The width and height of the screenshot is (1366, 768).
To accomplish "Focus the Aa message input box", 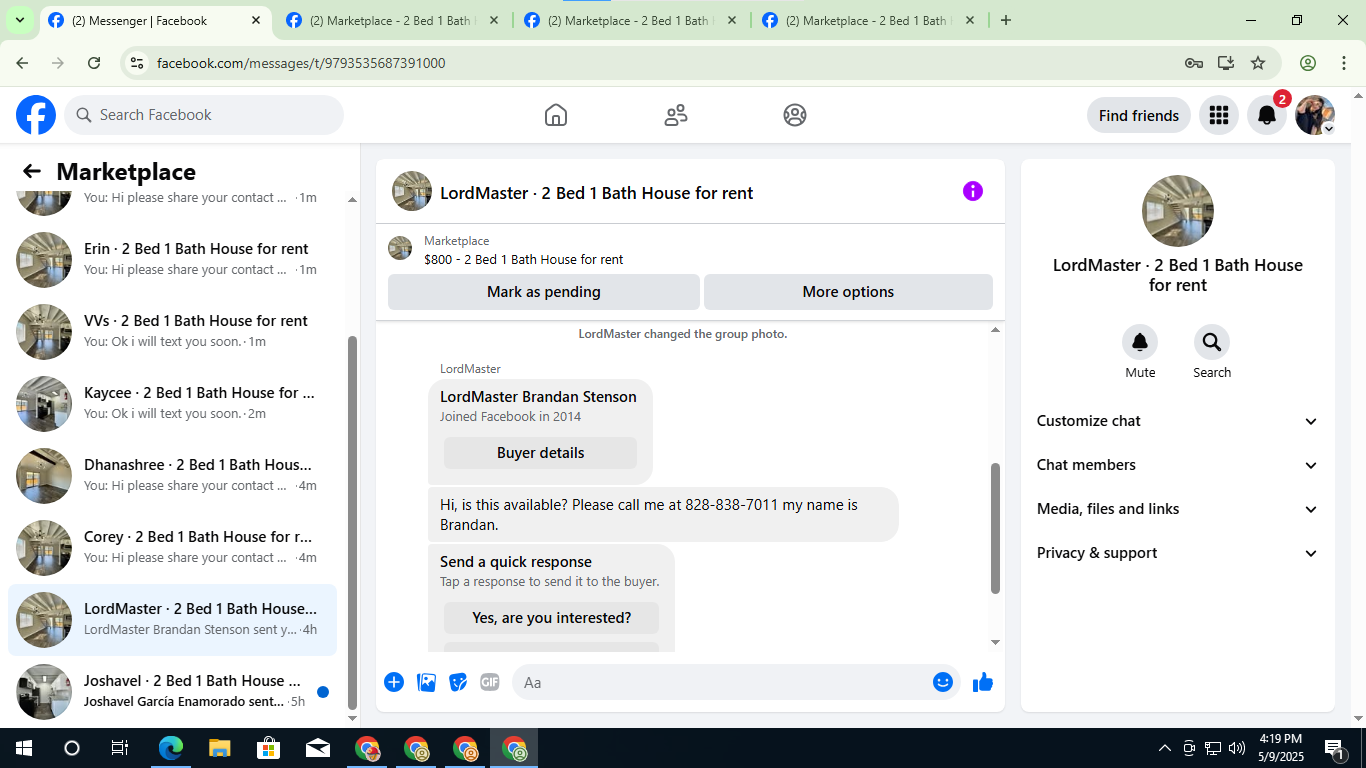I will pyautogui.click(x=736, y=682).
